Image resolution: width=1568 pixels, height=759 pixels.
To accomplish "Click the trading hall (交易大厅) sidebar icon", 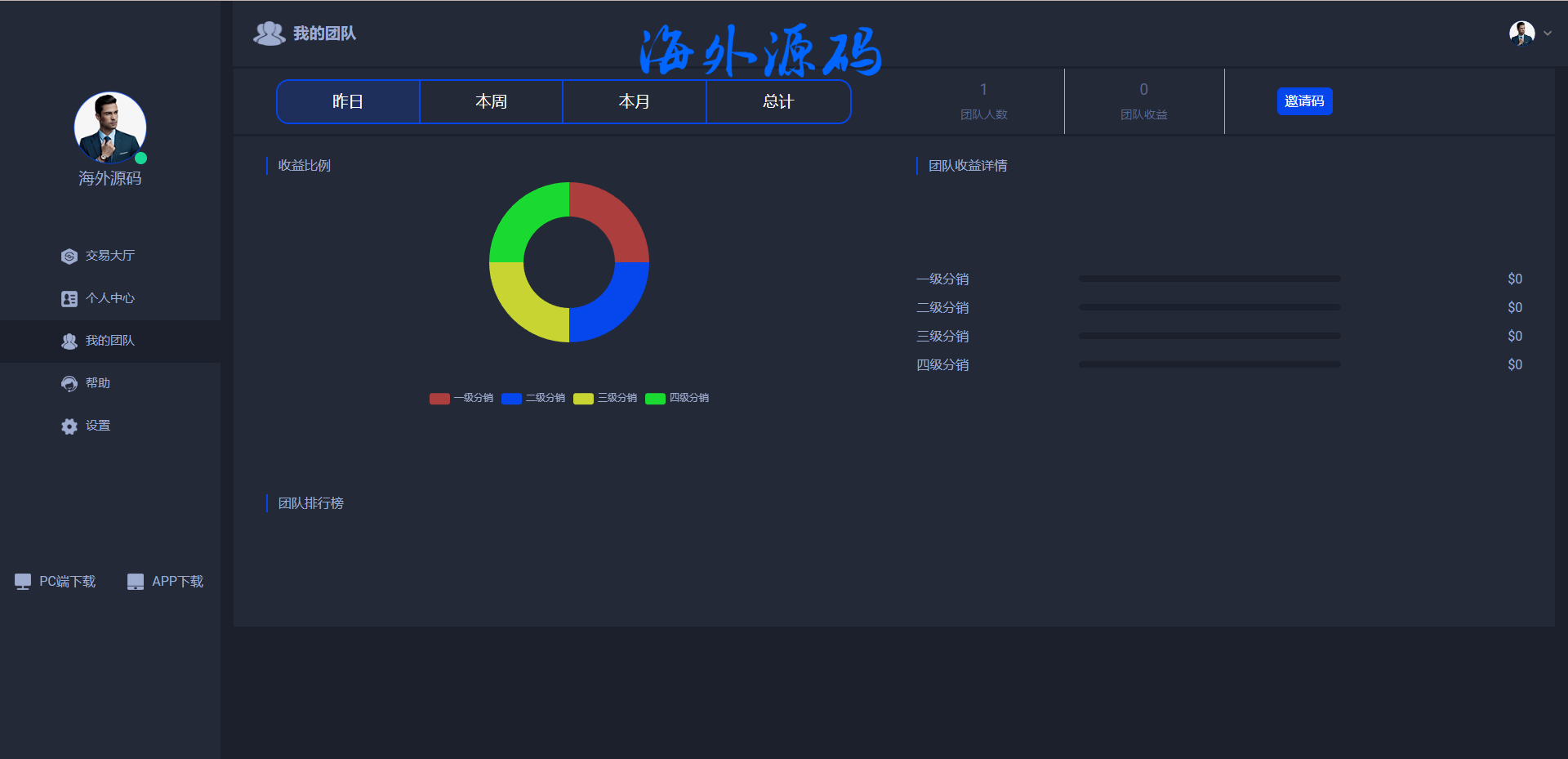I will (x=69, y=257).
